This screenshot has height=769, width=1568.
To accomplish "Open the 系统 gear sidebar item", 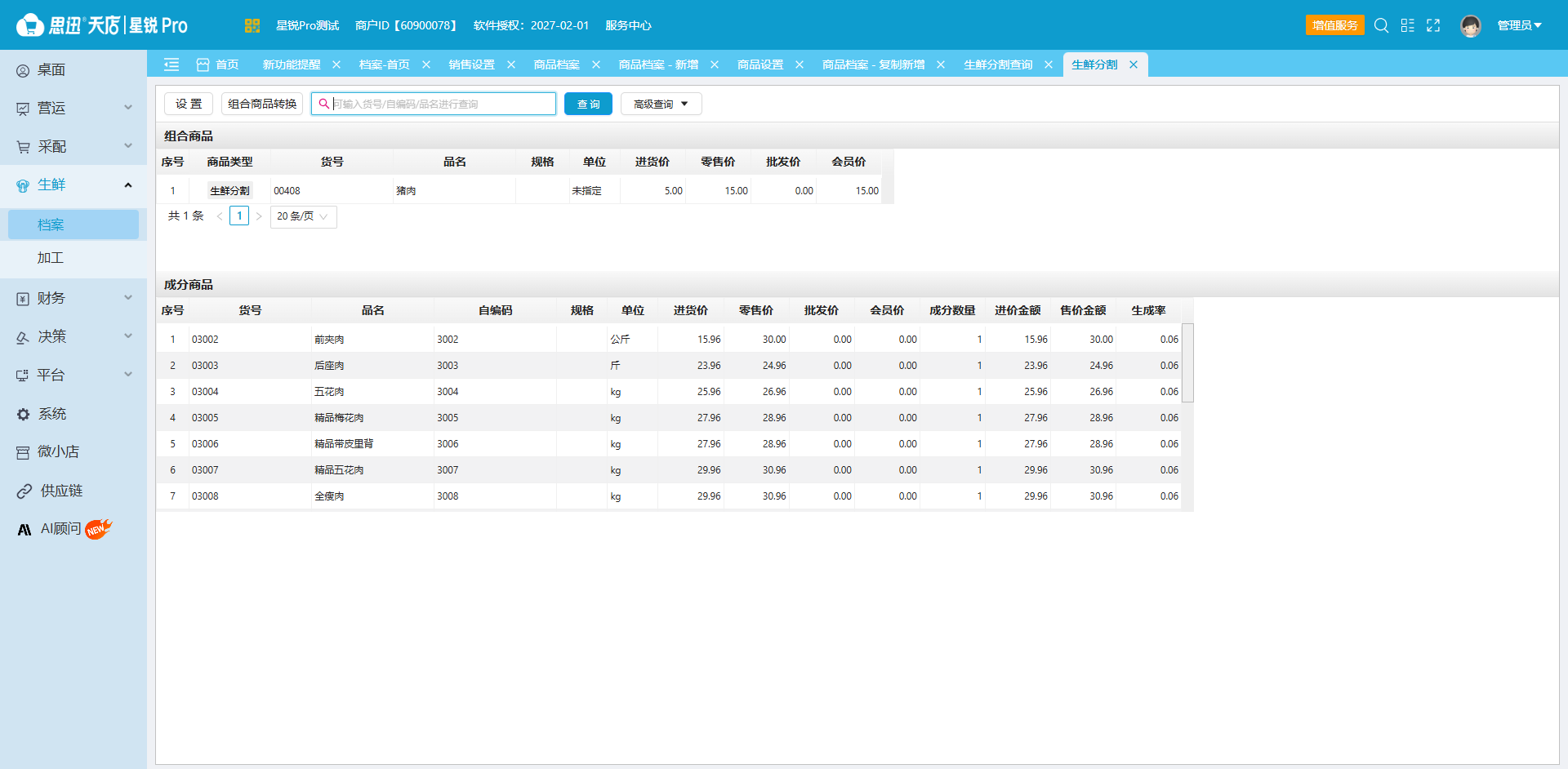I will (x=73, y=414).
